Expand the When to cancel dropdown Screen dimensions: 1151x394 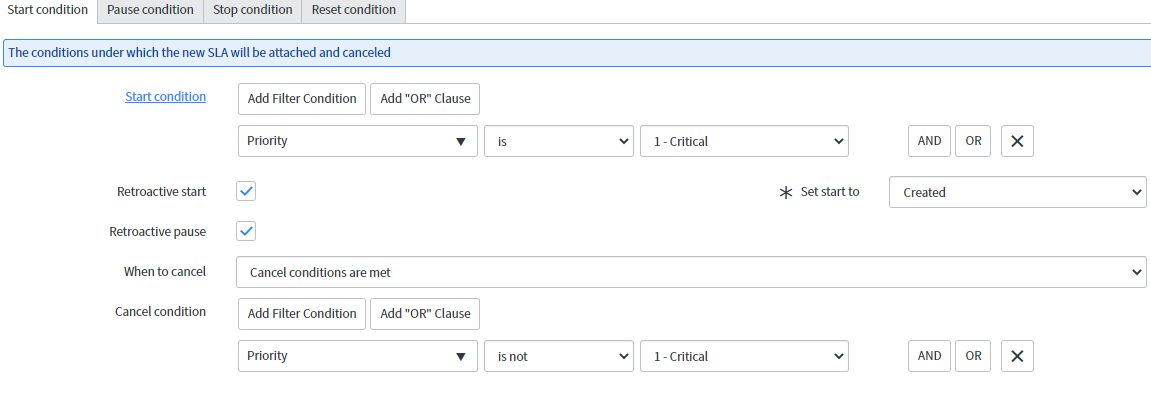click(x=691, y=272)
